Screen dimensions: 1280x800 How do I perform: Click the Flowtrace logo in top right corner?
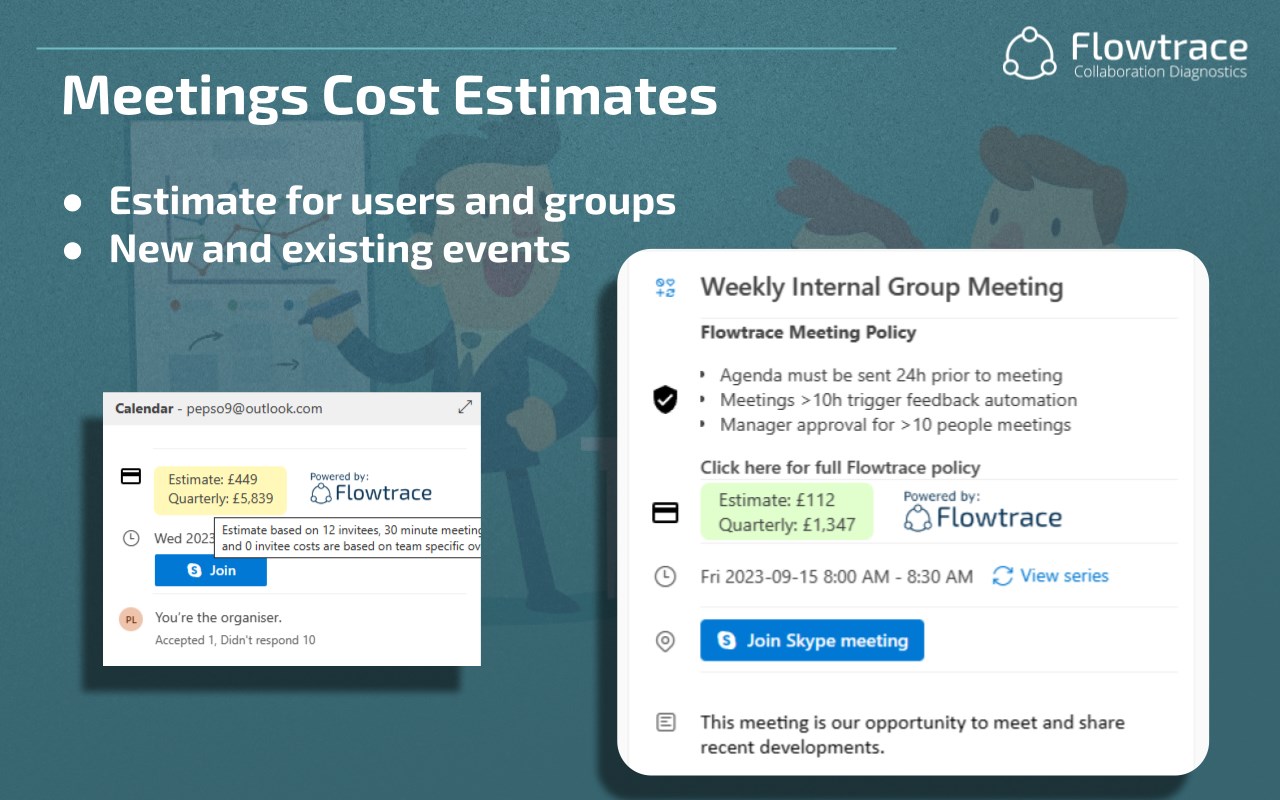pos(1126,53)
